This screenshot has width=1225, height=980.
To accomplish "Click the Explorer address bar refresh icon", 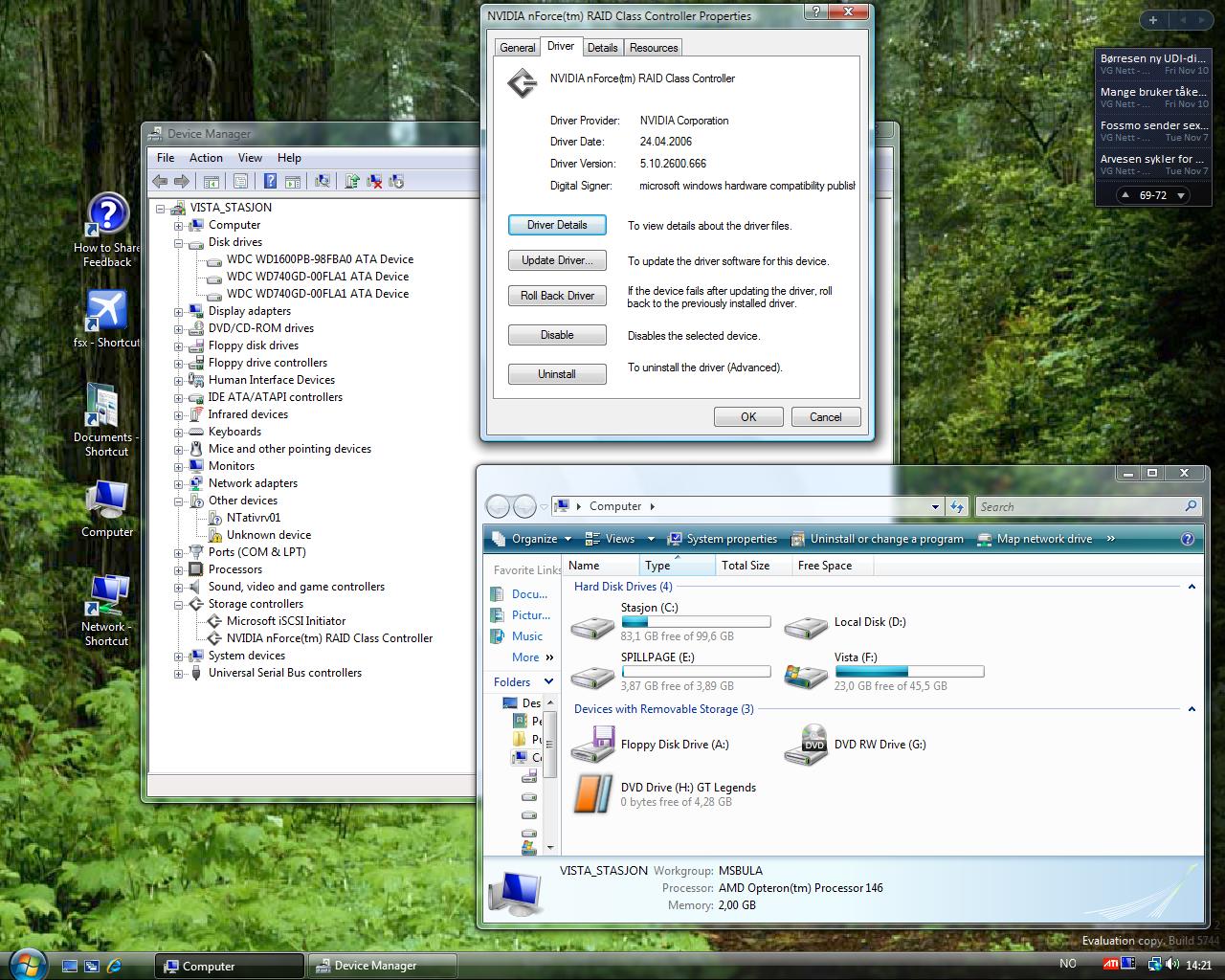I will 956,506.
